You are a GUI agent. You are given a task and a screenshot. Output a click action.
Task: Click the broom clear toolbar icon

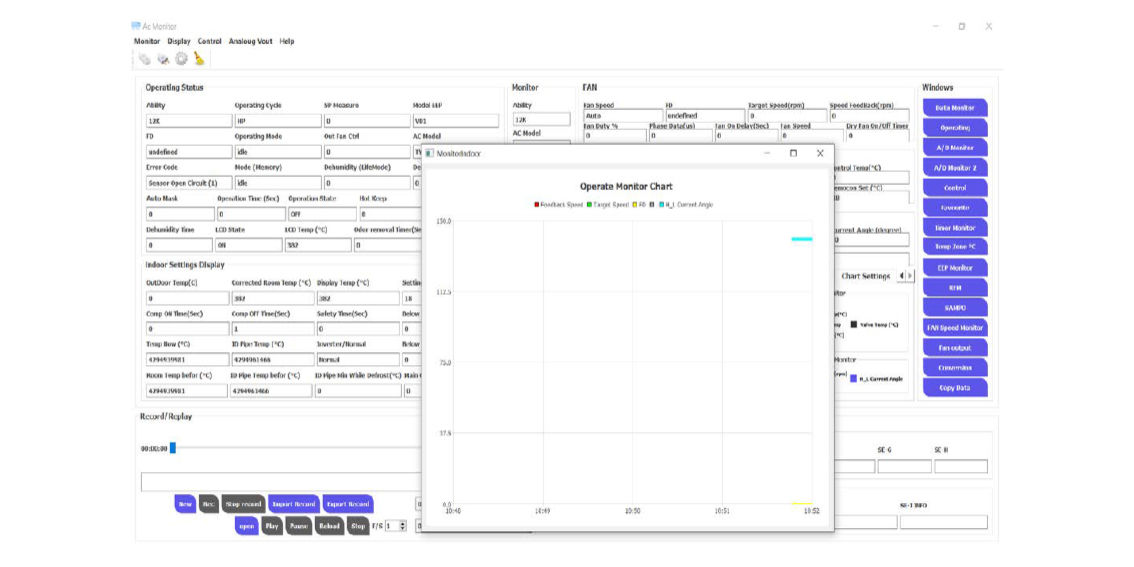coord(199,59)
